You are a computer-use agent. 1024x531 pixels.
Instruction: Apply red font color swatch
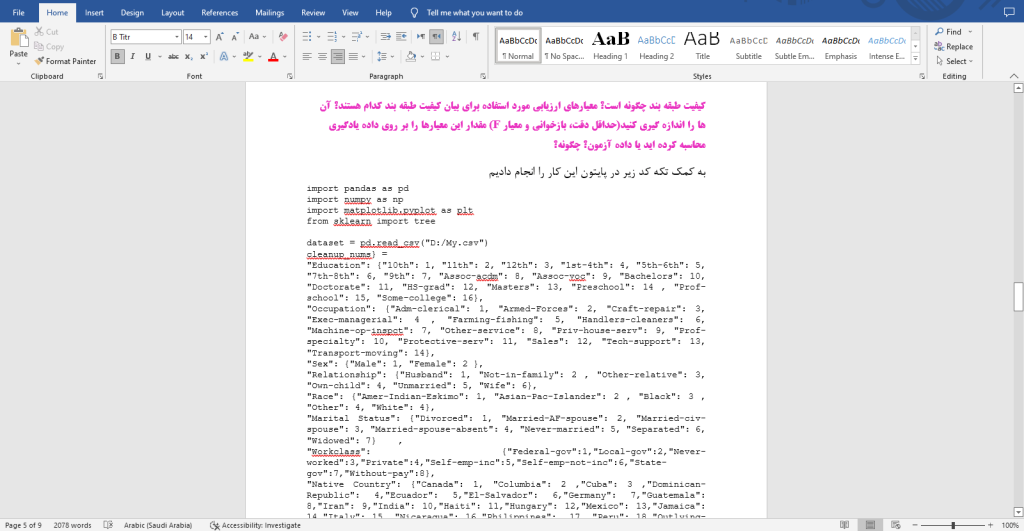click(x=273, y=57)
